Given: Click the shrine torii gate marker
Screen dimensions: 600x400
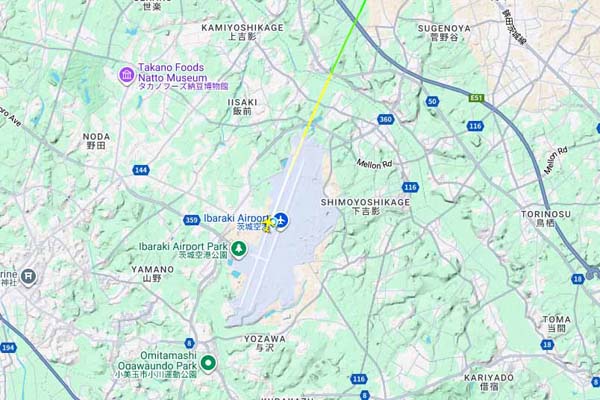Looking at the screenshot, I should click(28, 276).
